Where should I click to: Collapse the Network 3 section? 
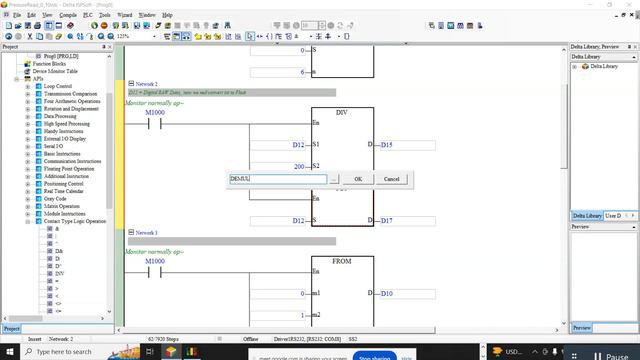[x=131, y=232]
